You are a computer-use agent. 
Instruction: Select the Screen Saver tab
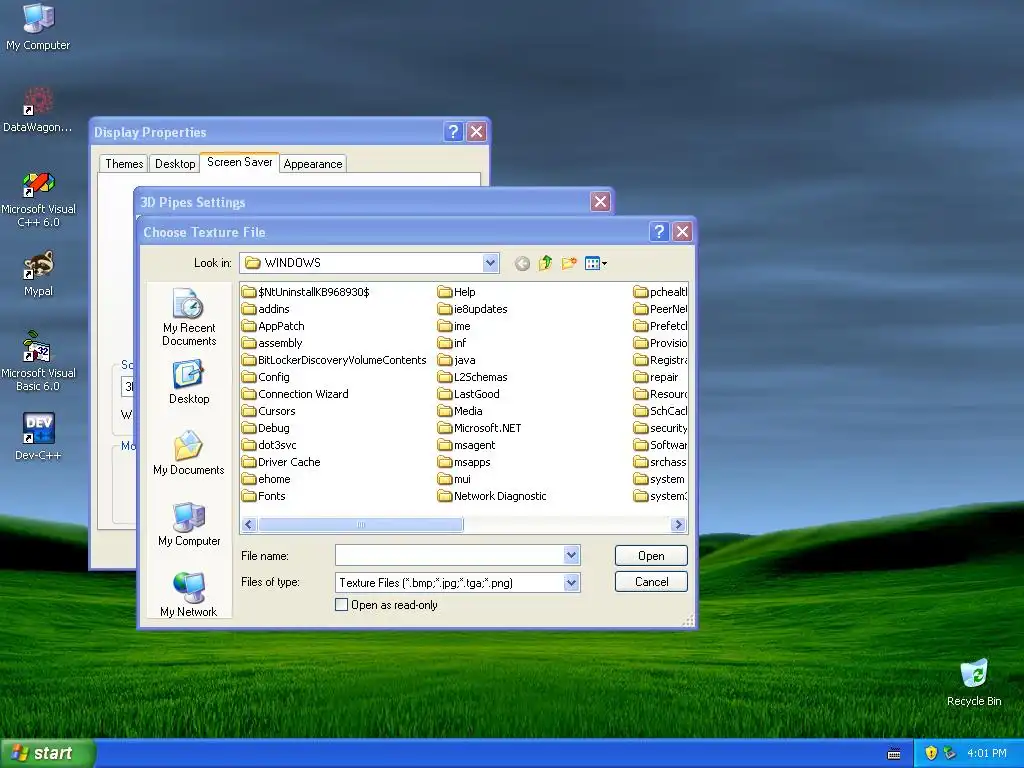240,162
